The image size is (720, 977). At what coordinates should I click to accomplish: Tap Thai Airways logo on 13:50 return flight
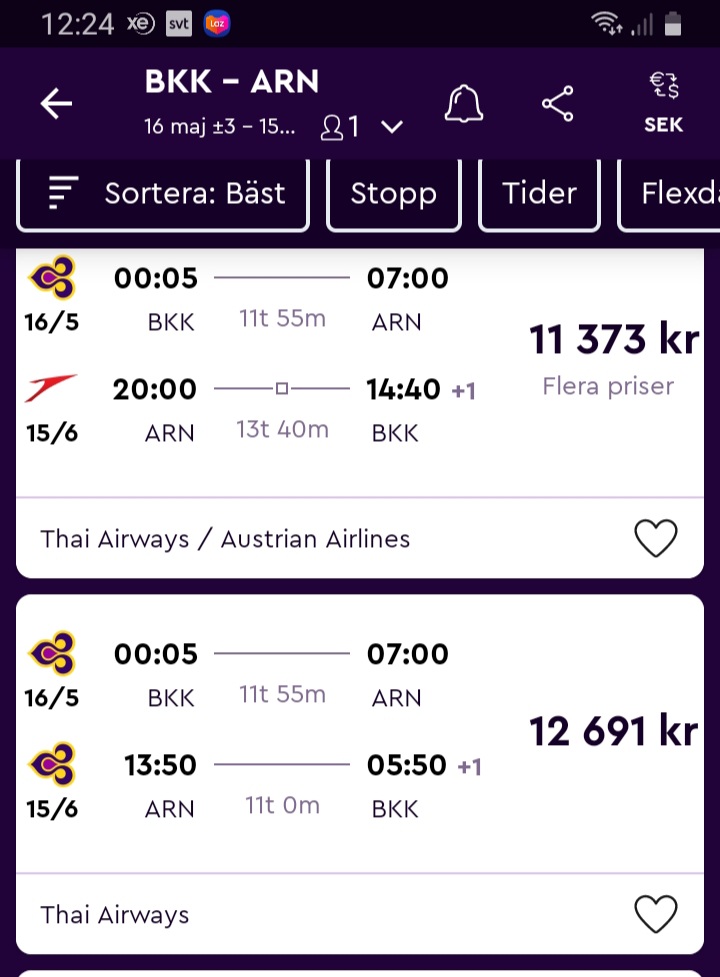point(51,765)
